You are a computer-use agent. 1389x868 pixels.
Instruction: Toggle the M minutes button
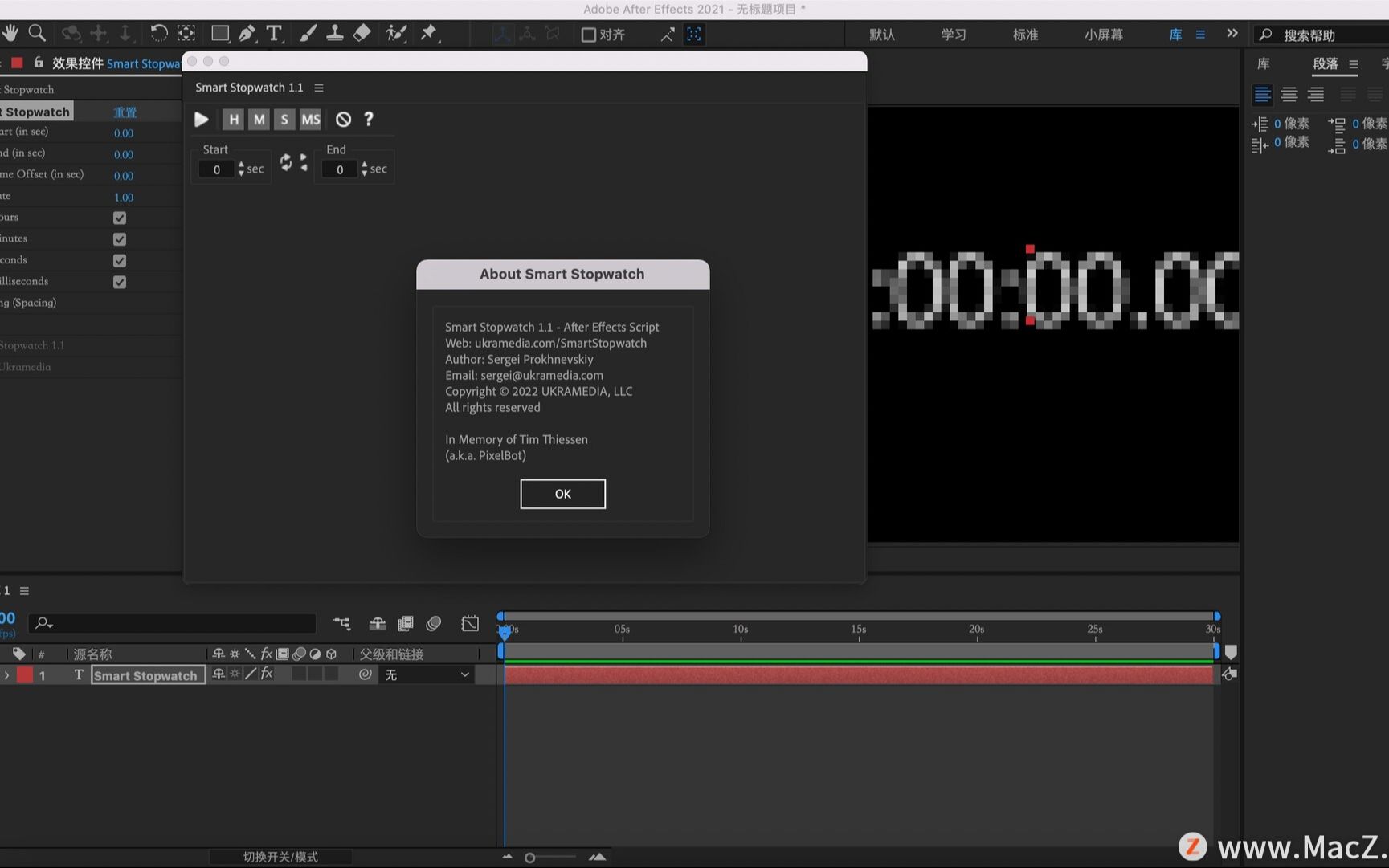[259, 120]
